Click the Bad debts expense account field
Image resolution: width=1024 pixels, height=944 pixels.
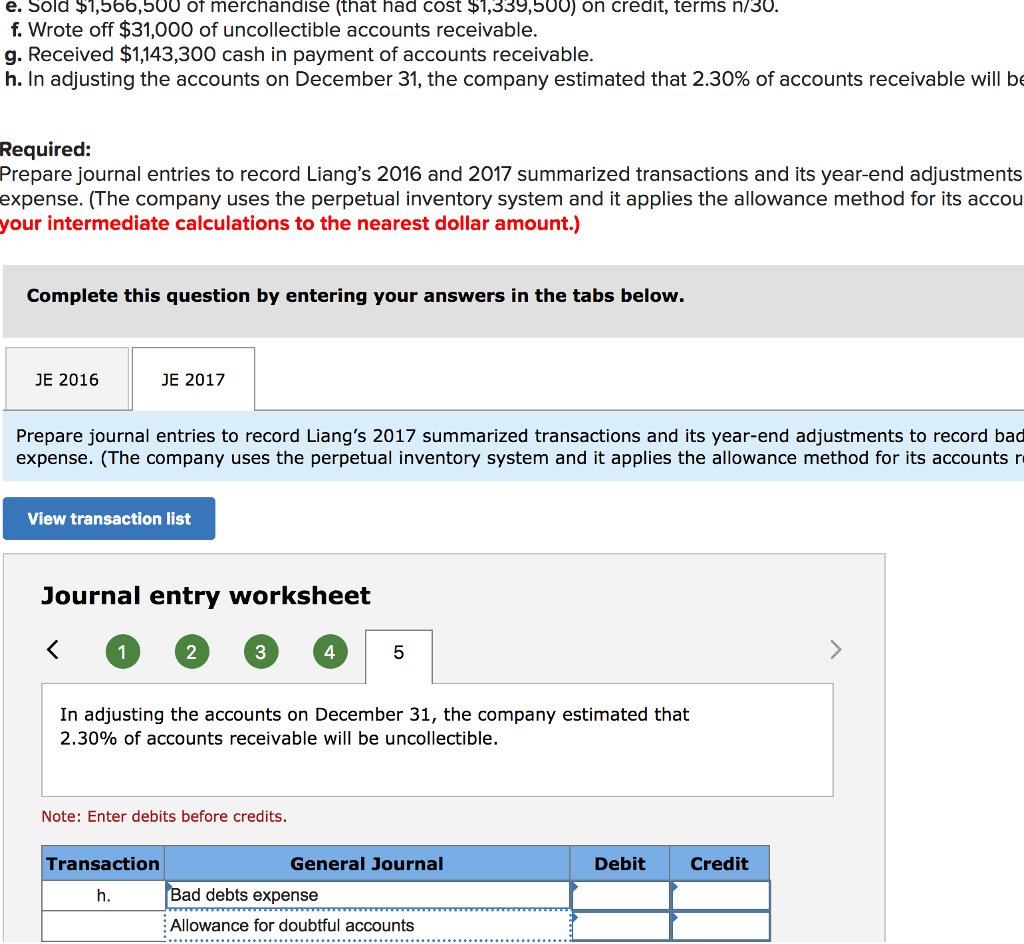368,895
